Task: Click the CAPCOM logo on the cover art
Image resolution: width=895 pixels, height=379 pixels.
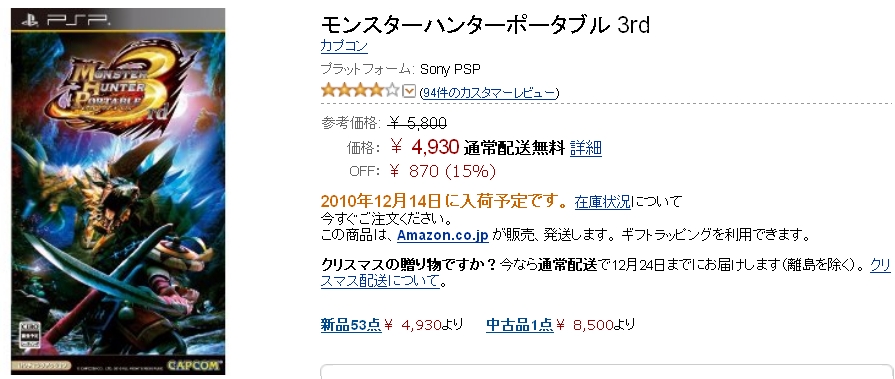Action: click(193, 365)
